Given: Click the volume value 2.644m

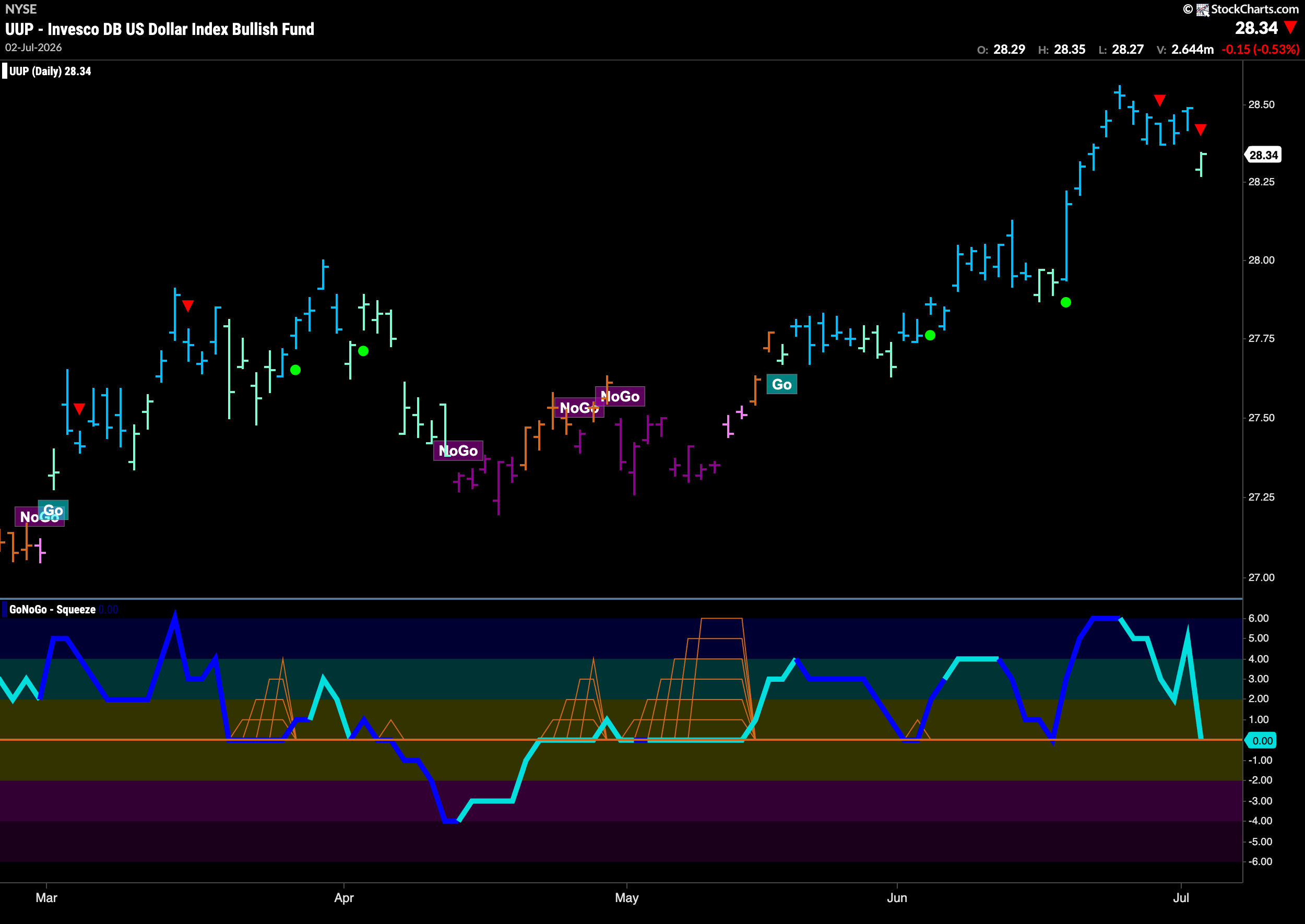Looking at the screenshot, I should coord(1192,50).
